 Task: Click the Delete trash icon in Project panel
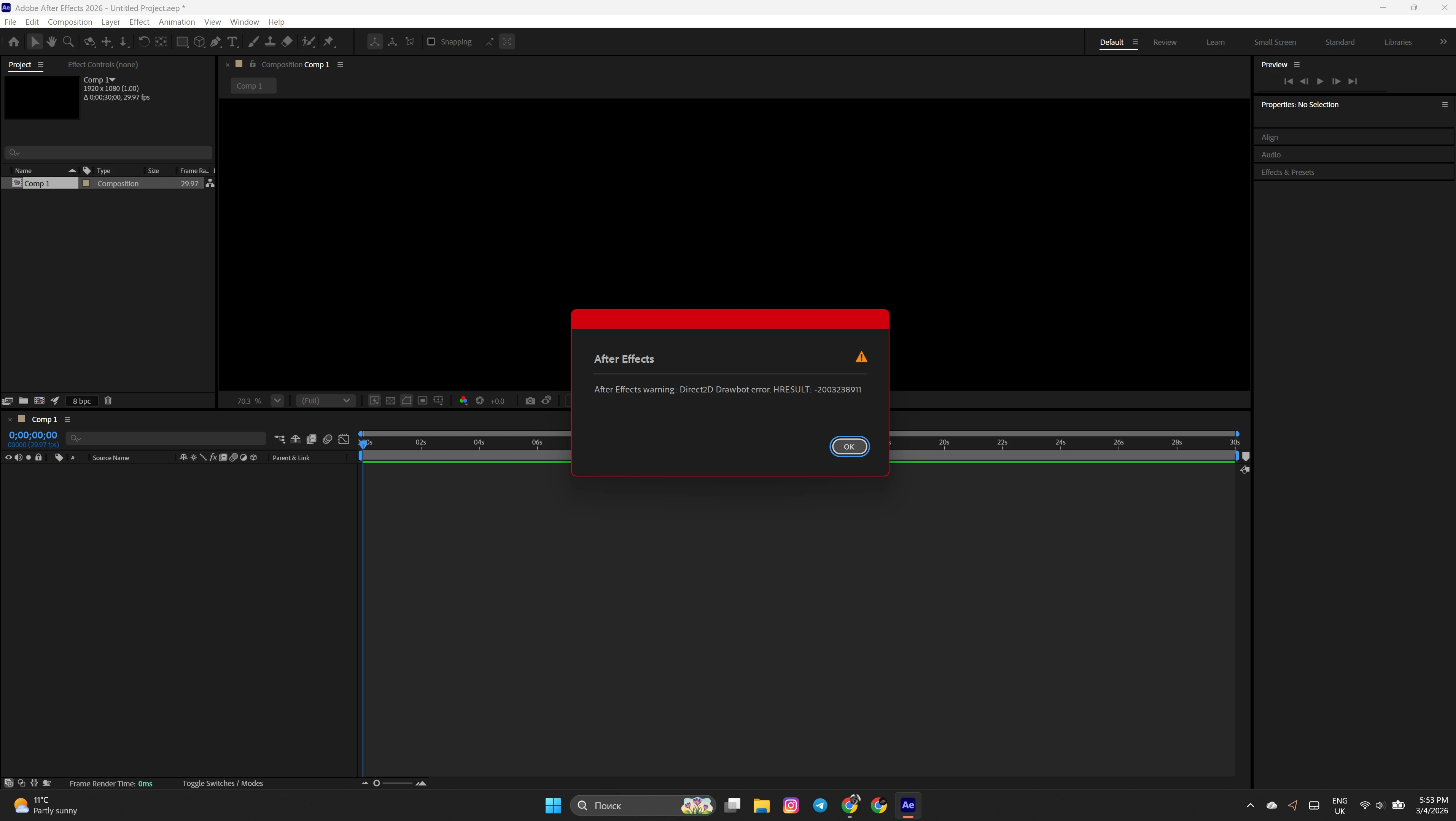click(x=108, y=400)
